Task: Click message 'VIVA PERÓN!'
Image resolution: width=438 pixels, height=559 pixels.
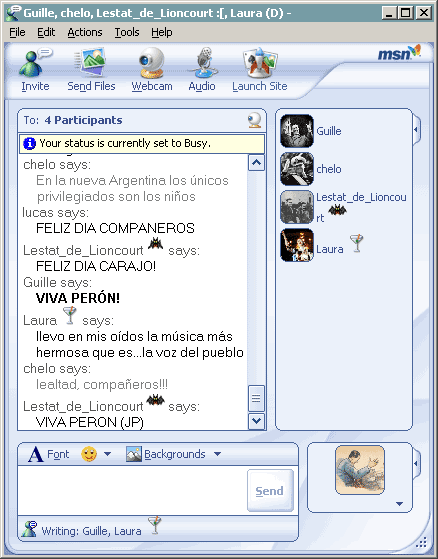Action: coord(78,298)
